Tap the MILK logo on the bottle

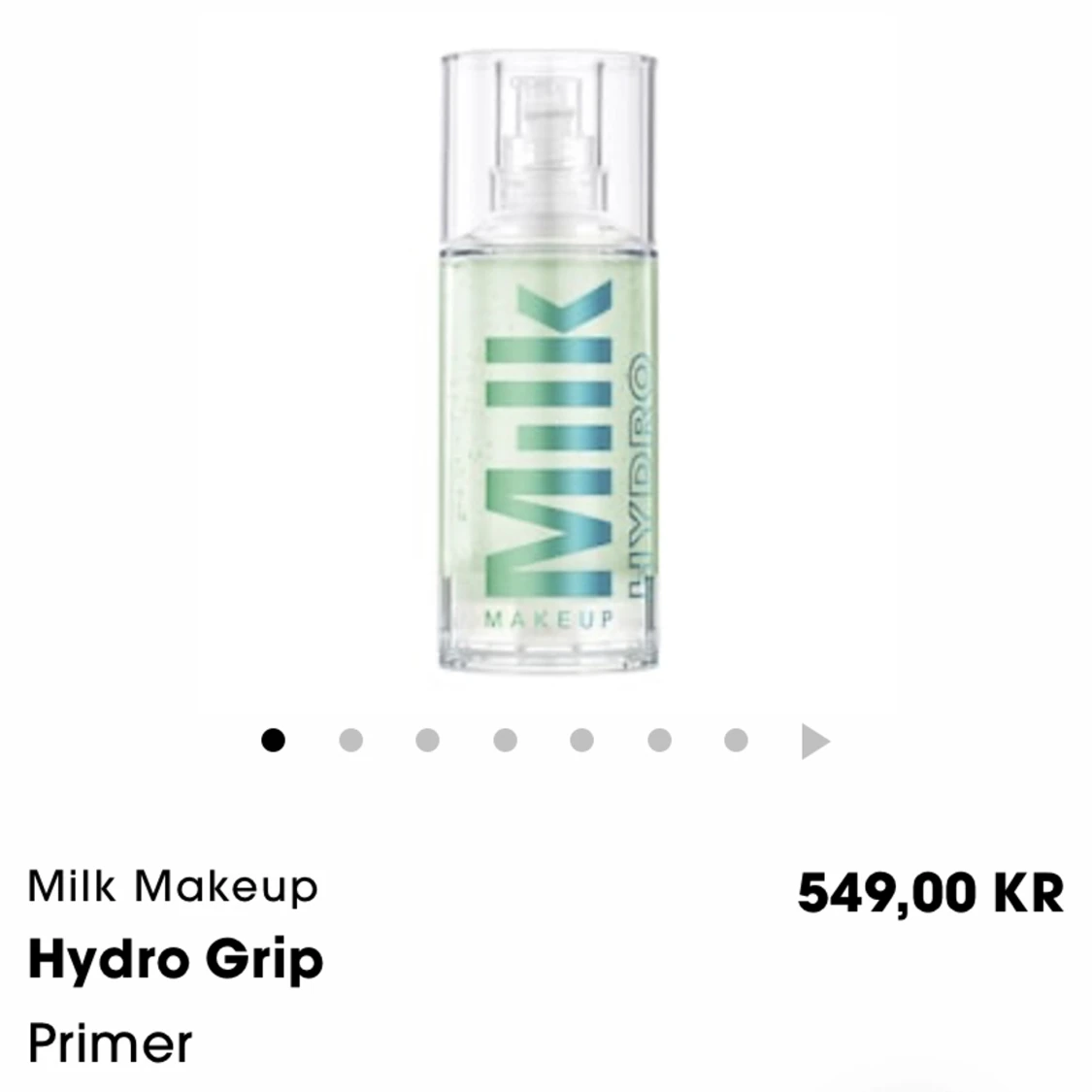pos(548,440)
